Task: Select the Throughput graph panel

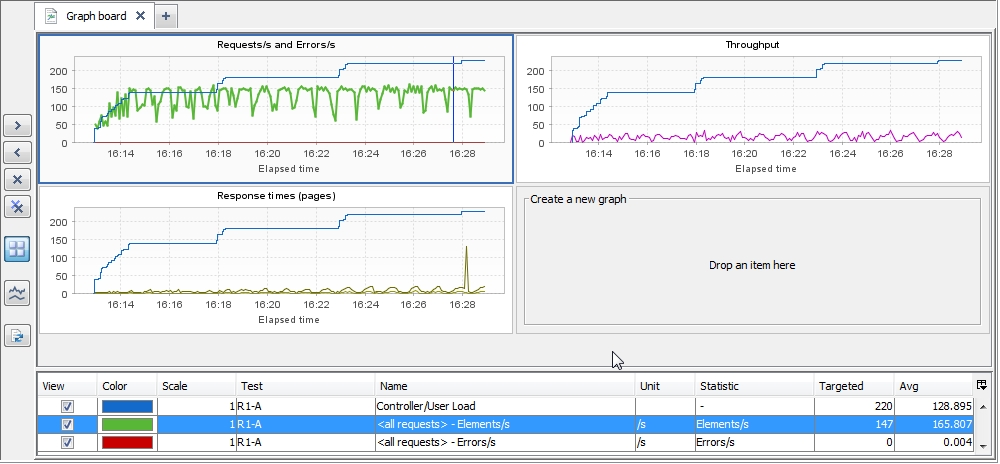Action: click(x=752, y=108)
